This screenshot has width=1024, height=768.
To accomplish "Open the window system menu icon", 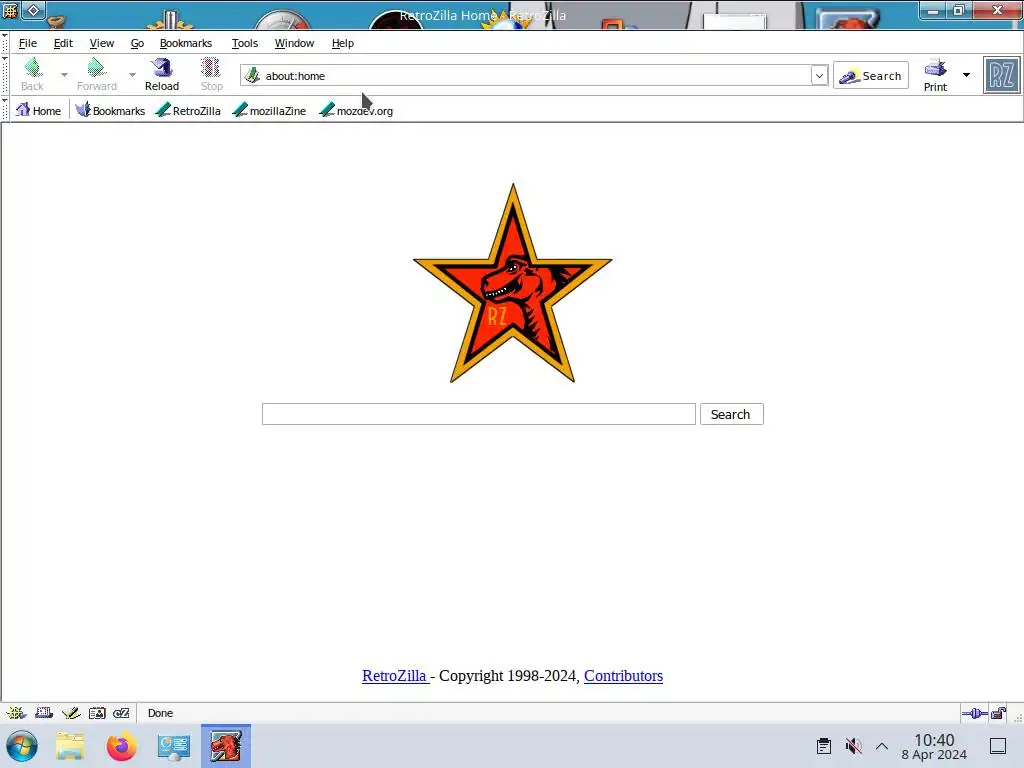I will pos(10,10).
